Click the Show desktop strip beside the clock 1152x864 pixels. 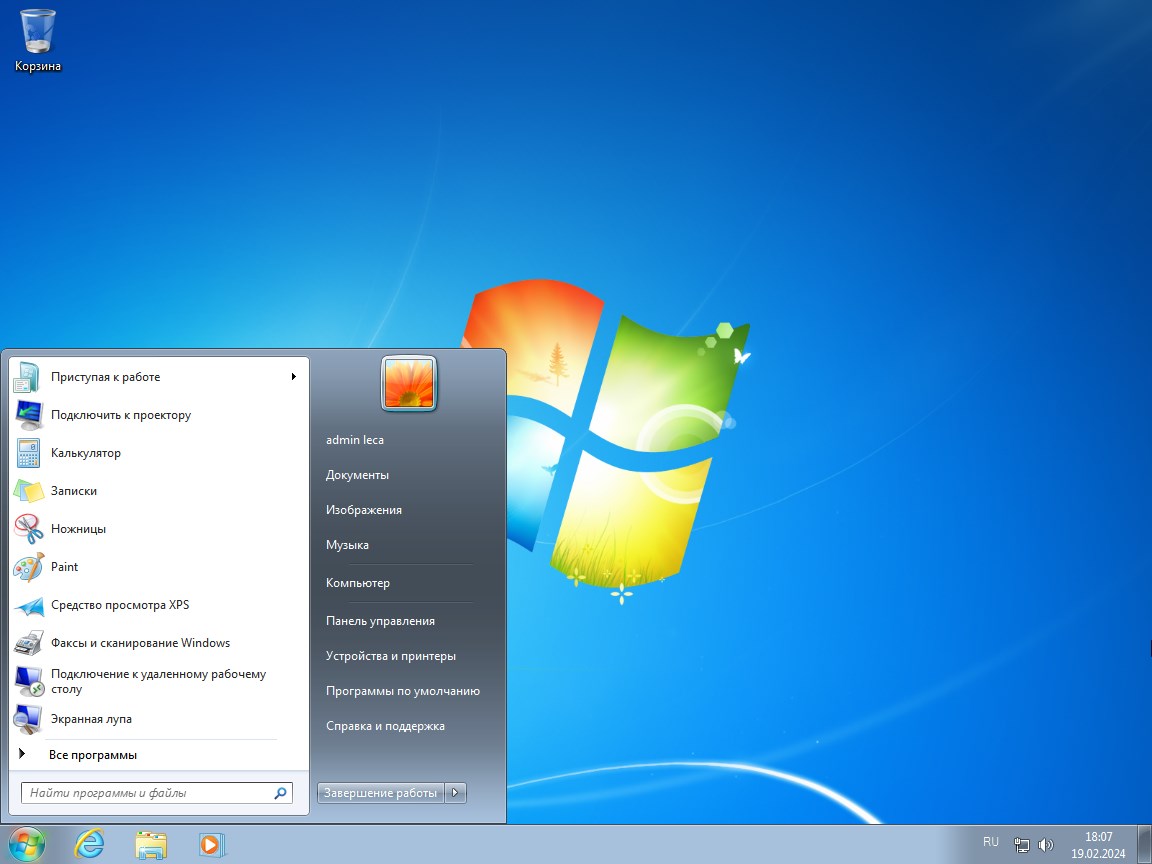coord(1144,845)
